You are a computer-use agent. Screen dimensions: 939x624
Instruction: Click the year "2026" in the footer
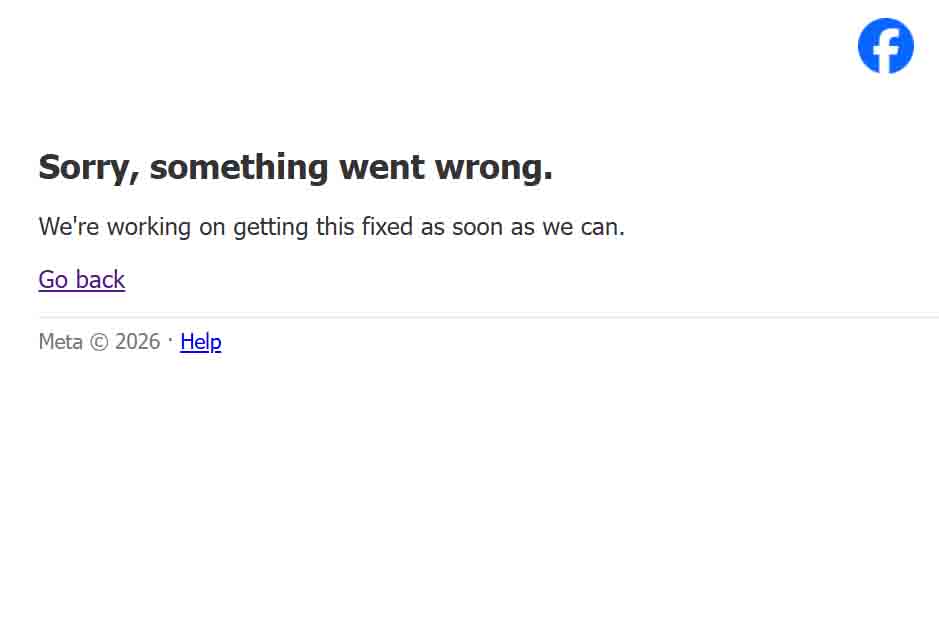tap(138, 342)
